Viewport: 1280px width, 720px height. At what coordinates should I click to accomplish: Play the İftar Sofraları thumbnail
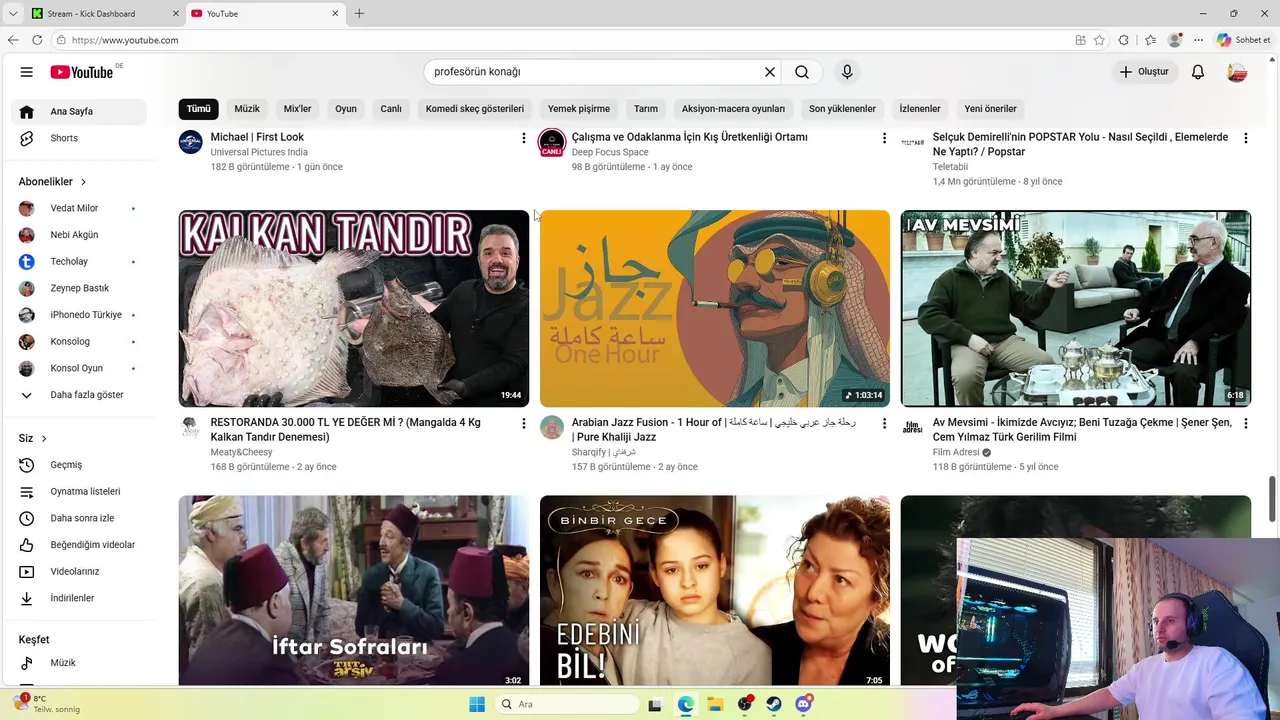(x=354, y=590)
